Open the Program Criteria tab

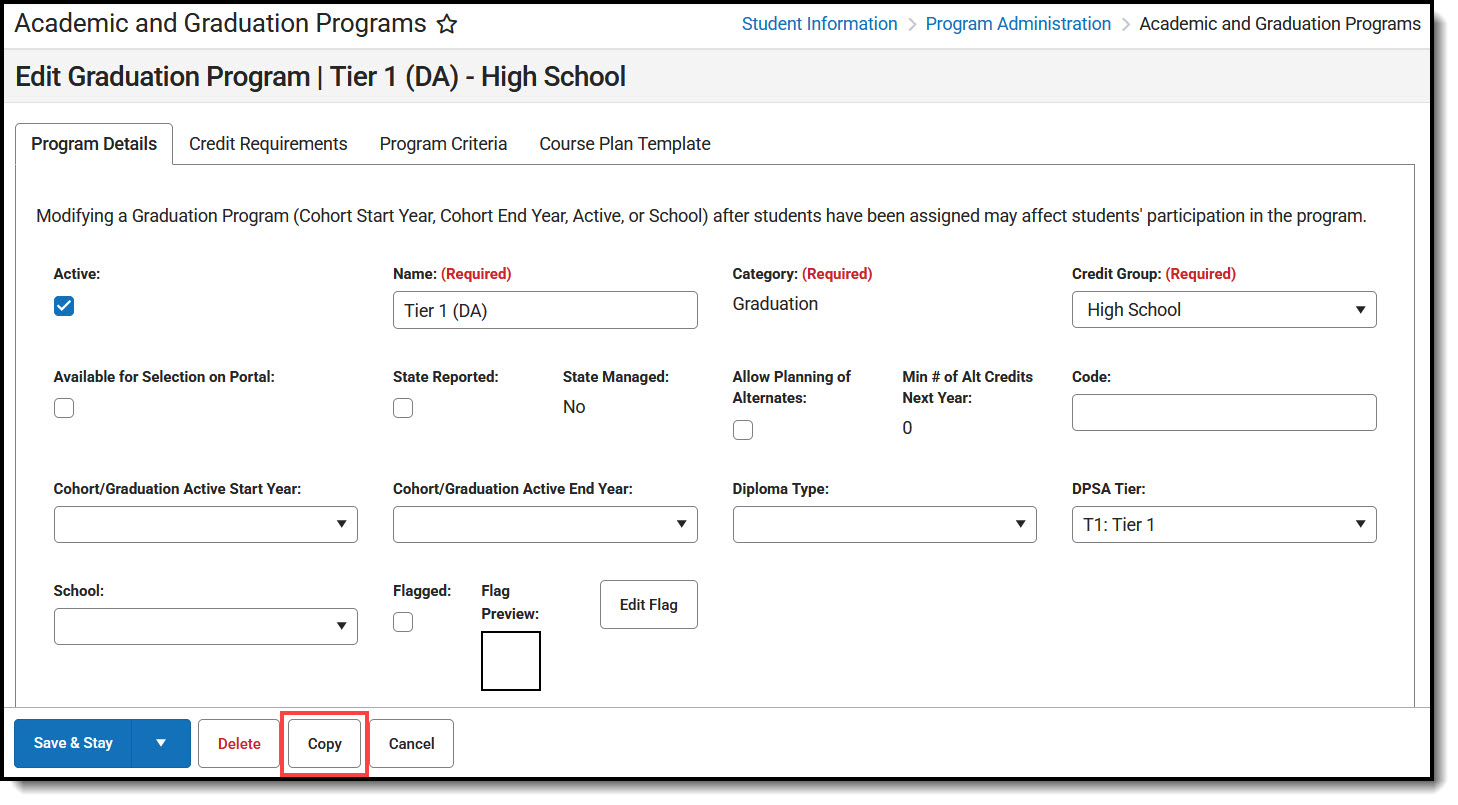(x=443, y=144)
